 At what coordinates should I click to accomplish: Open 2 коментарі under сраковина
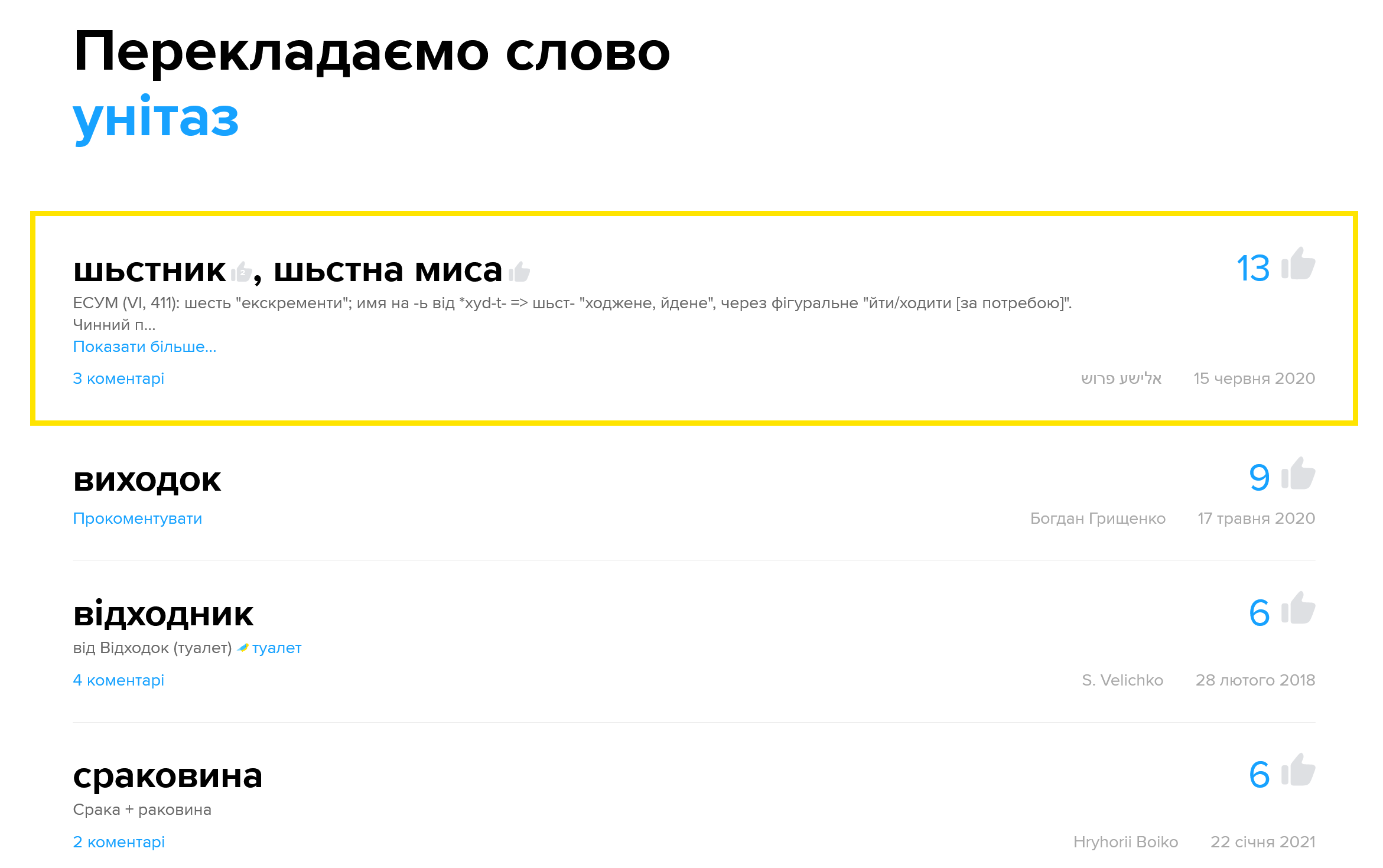coord(118,842)
